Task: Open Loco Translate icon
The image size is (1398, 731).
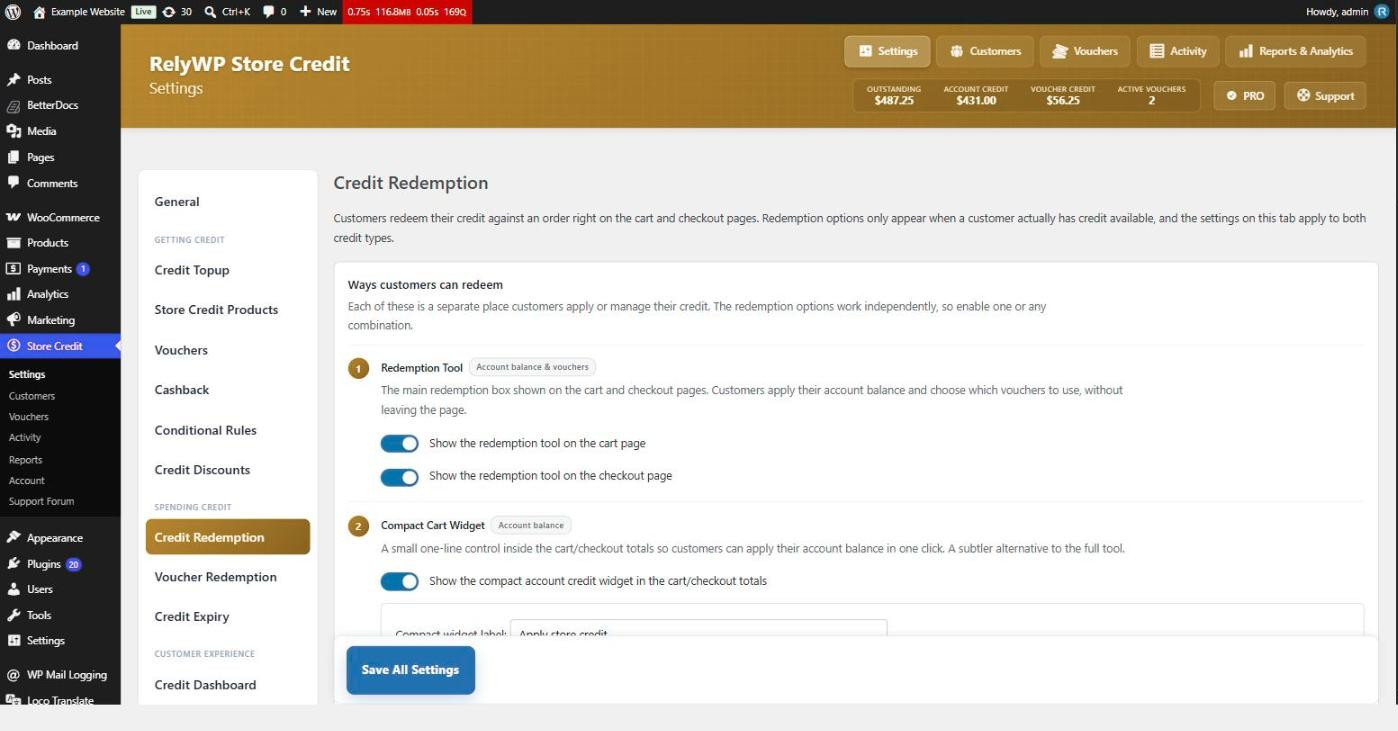Action: coord(14,700)
